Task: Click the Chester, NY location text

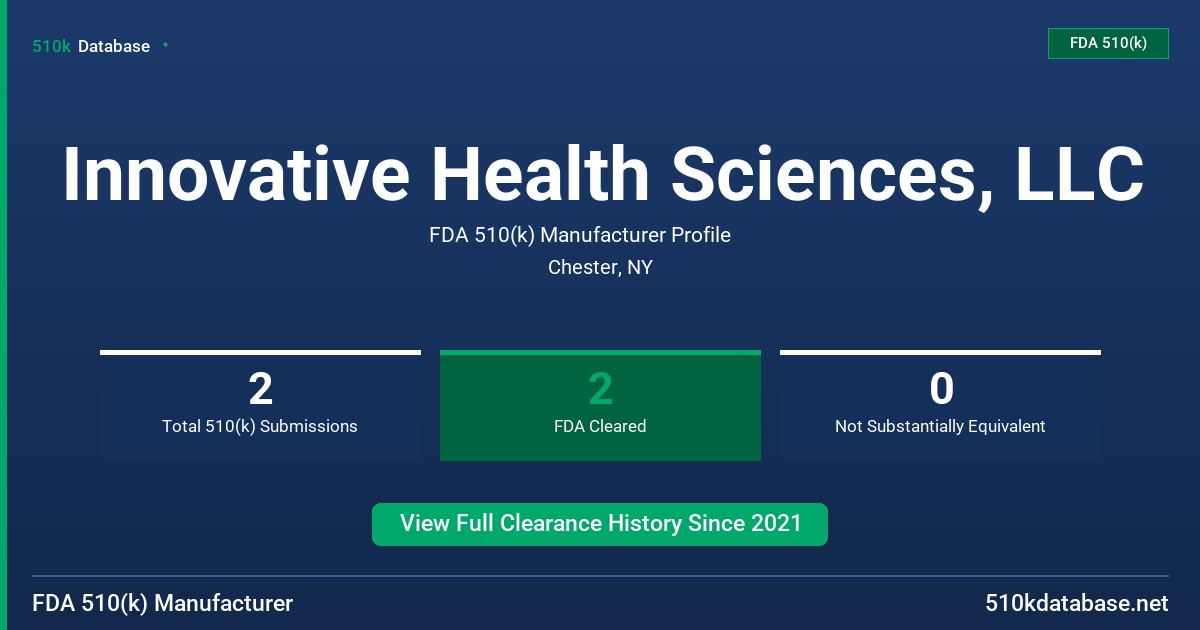Action: [x=600, y=268]
